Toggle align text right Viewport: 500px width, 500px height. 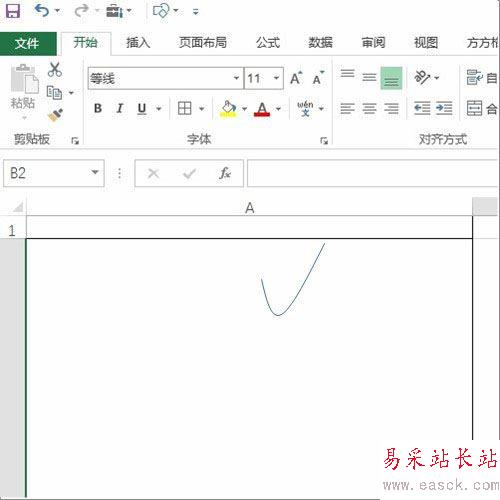pyautogui.click(x=391, y=108)
